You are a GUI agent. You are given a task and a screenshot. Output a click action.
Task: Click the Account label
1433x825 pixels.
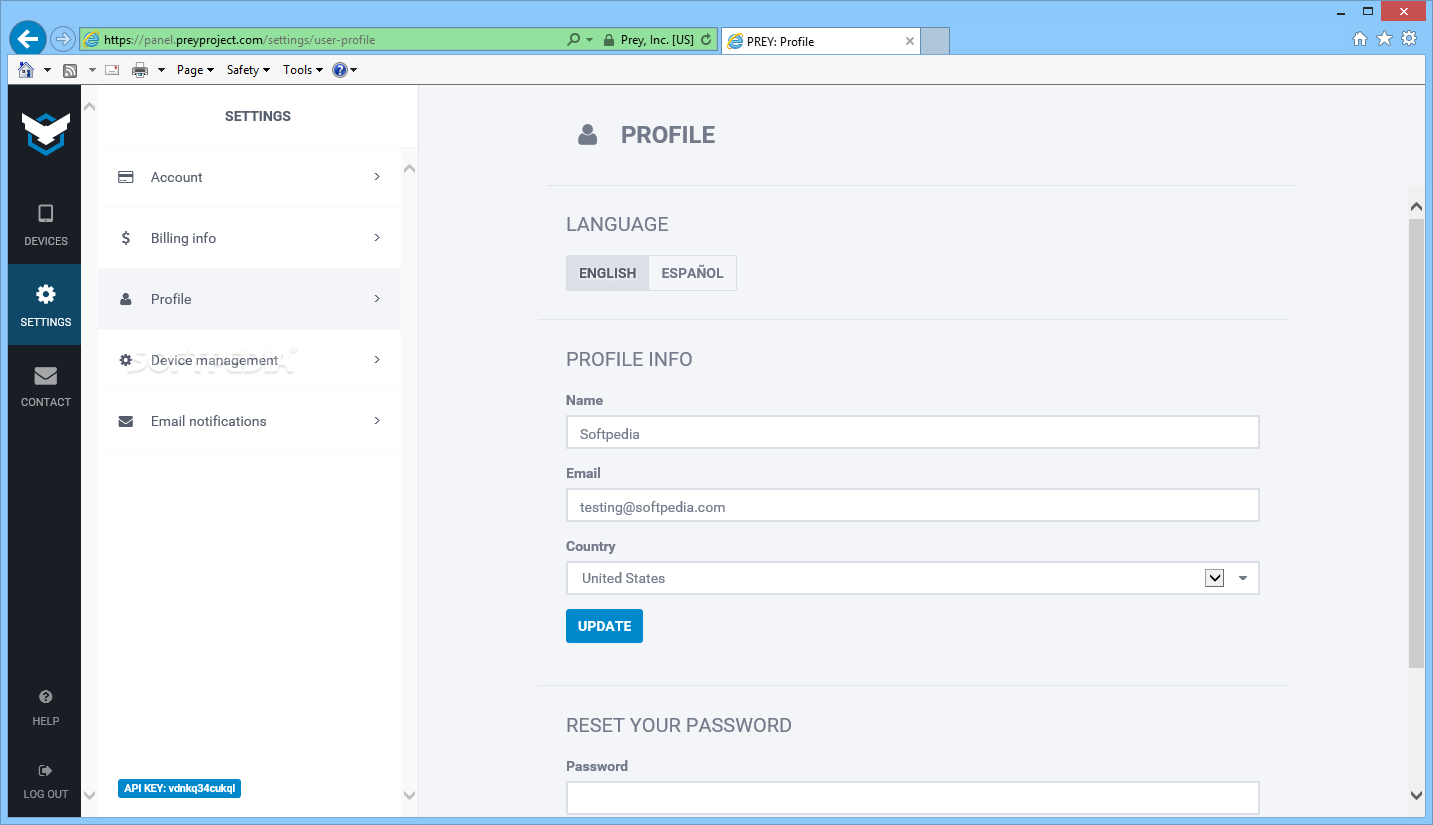177,177
